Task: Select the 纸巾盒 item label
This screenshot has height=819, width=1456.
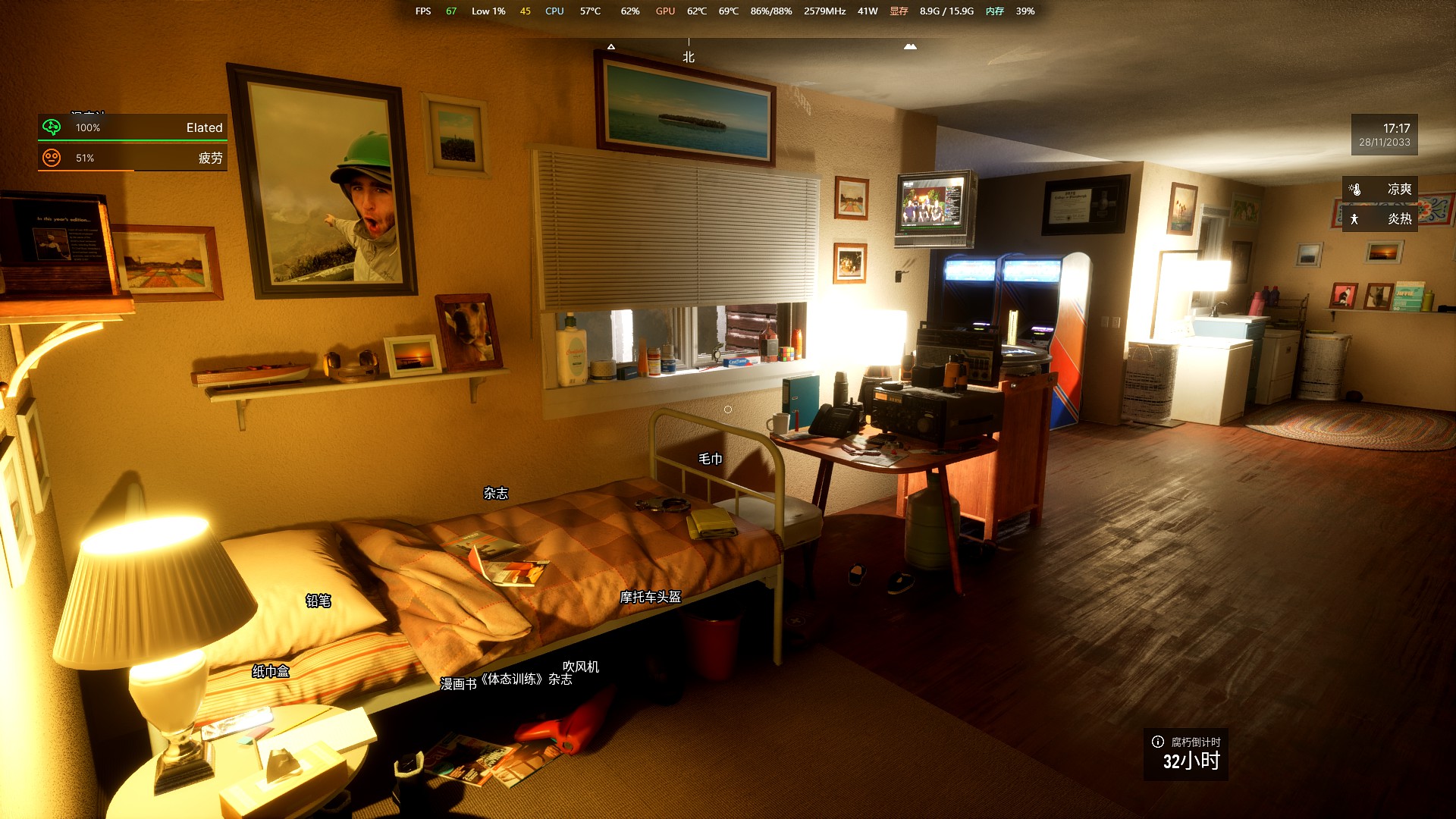Action: [271, 671]
